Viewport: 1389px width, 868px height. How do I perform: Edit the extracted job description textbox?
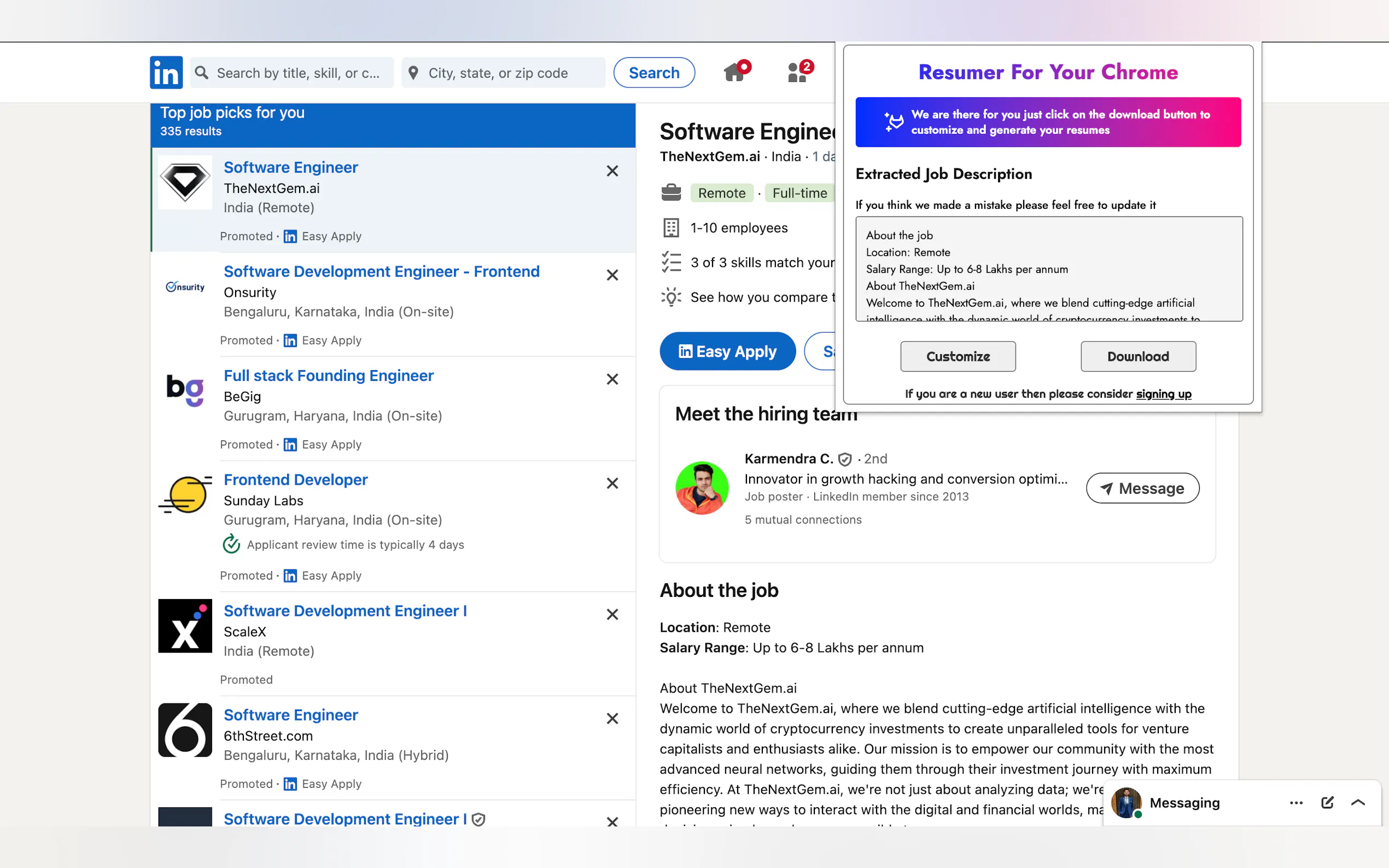coord(1048,269)
